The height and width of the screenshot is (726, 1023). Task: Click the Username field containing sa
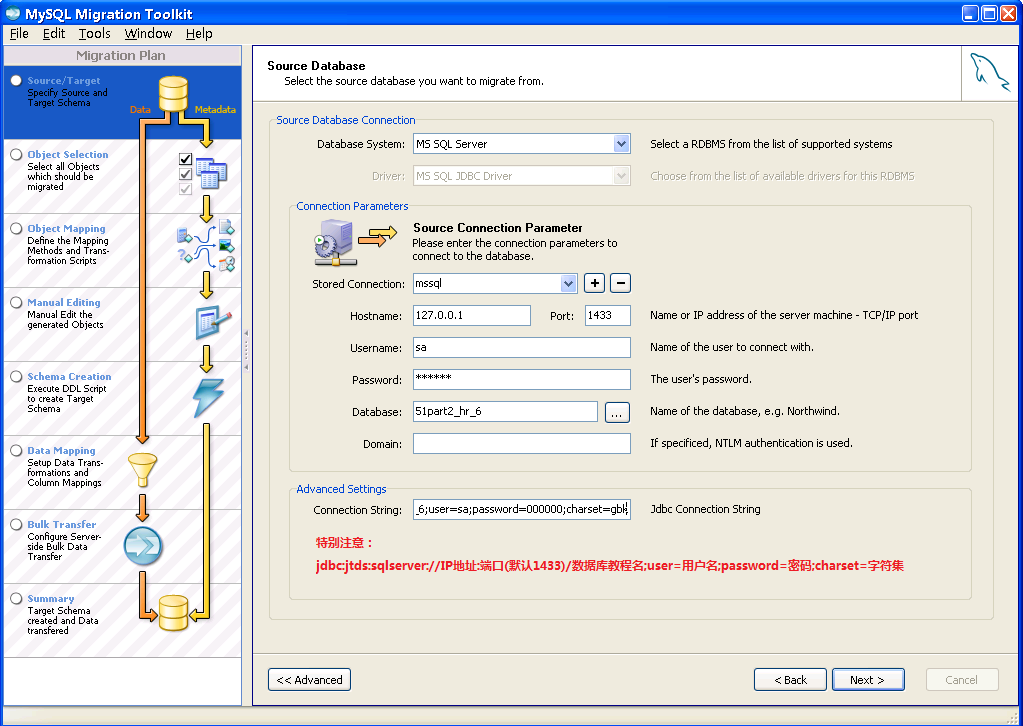point(522,347)
